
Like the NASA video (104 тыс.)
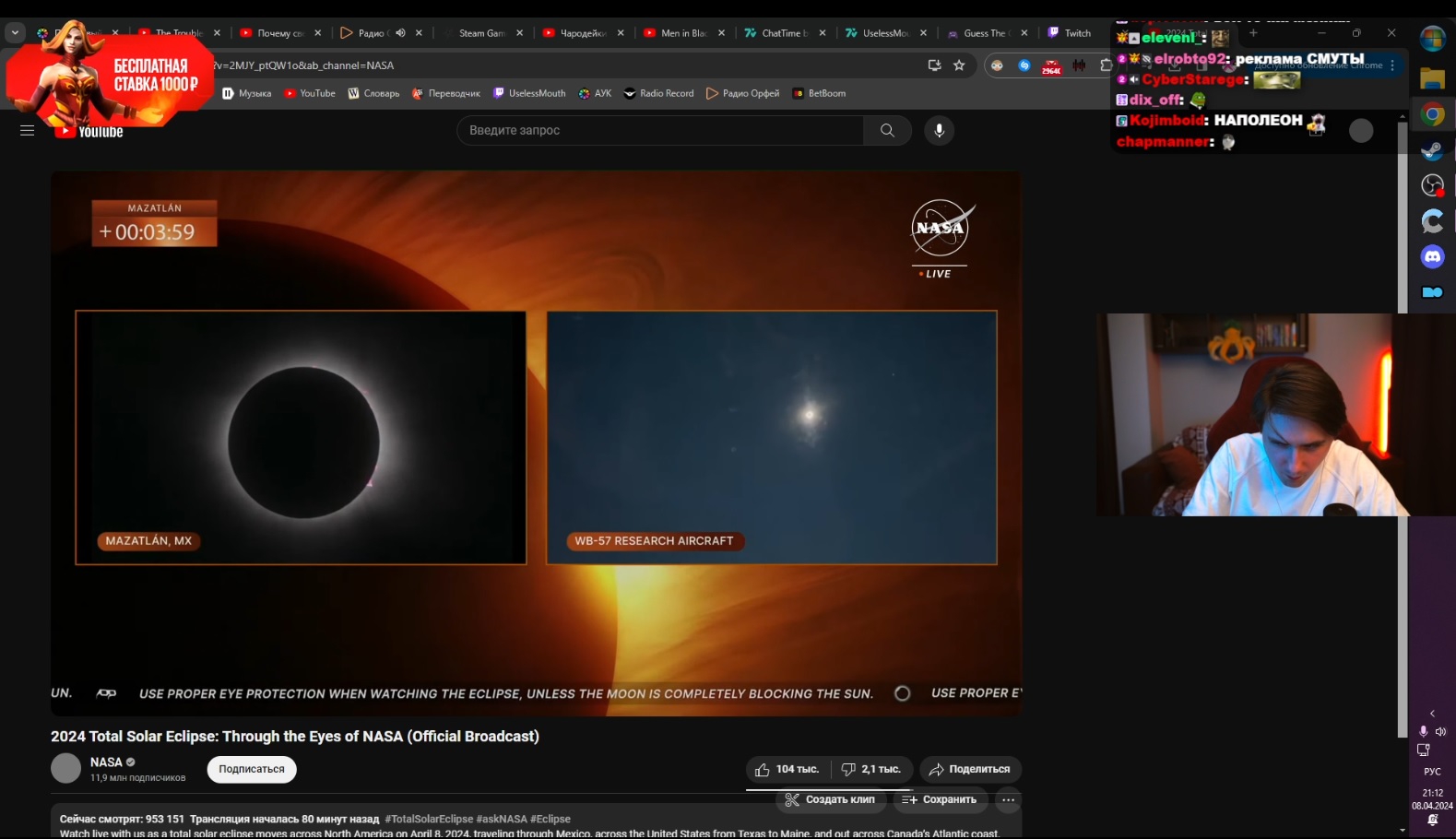pyautogui.click(x=788, y=769)
